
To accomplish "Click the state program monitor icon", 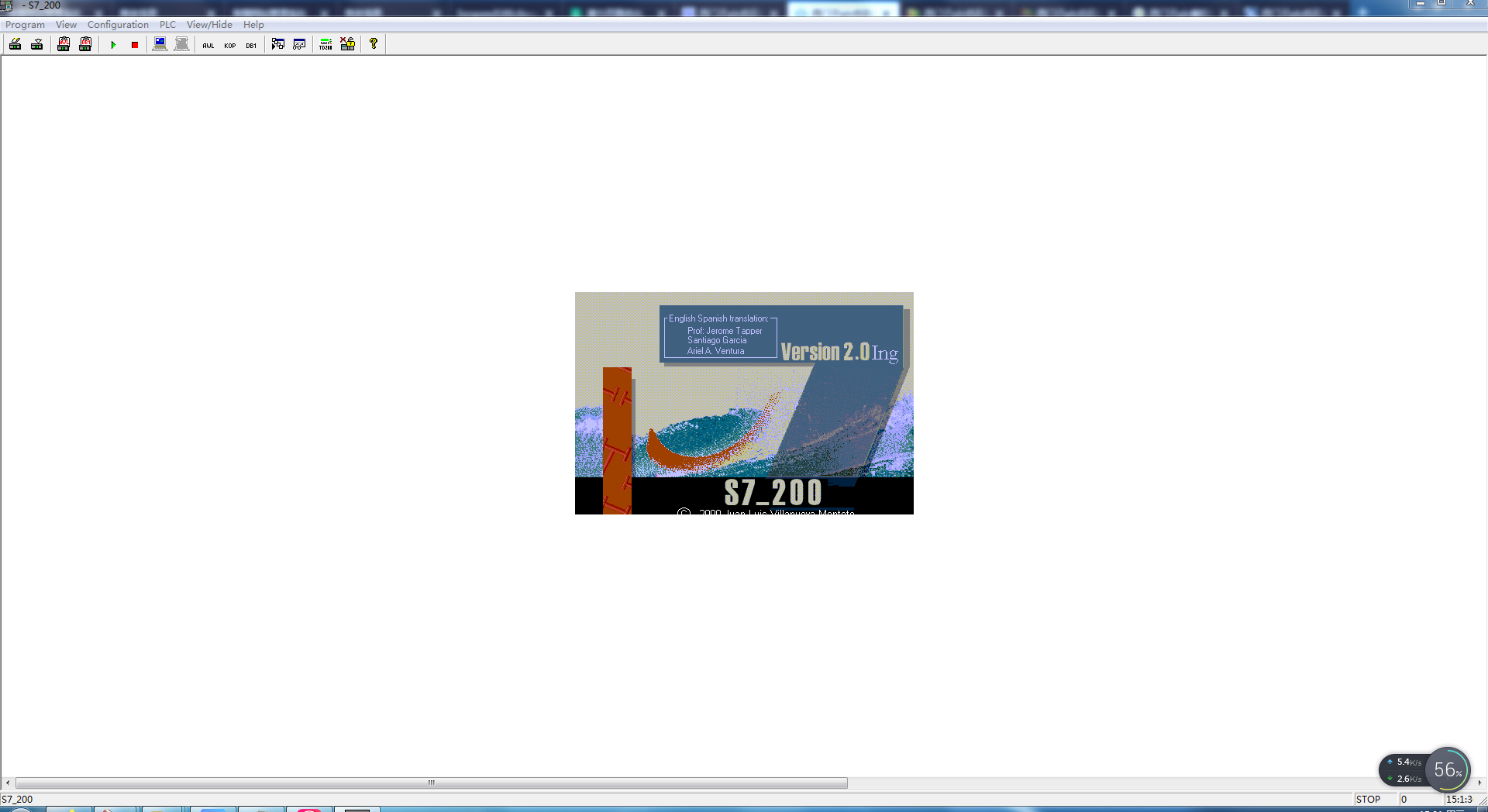I will point(277,44).
